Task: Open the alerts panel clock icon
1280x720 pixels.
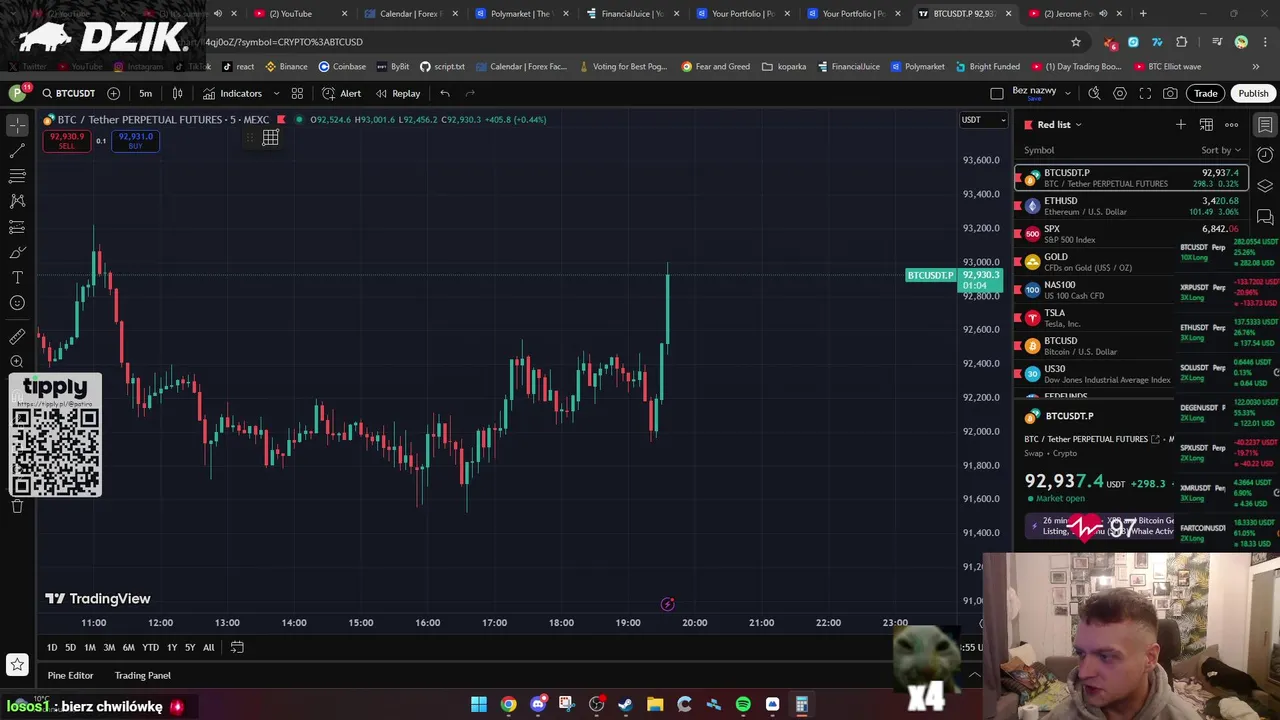Action: pos(1265,155)
